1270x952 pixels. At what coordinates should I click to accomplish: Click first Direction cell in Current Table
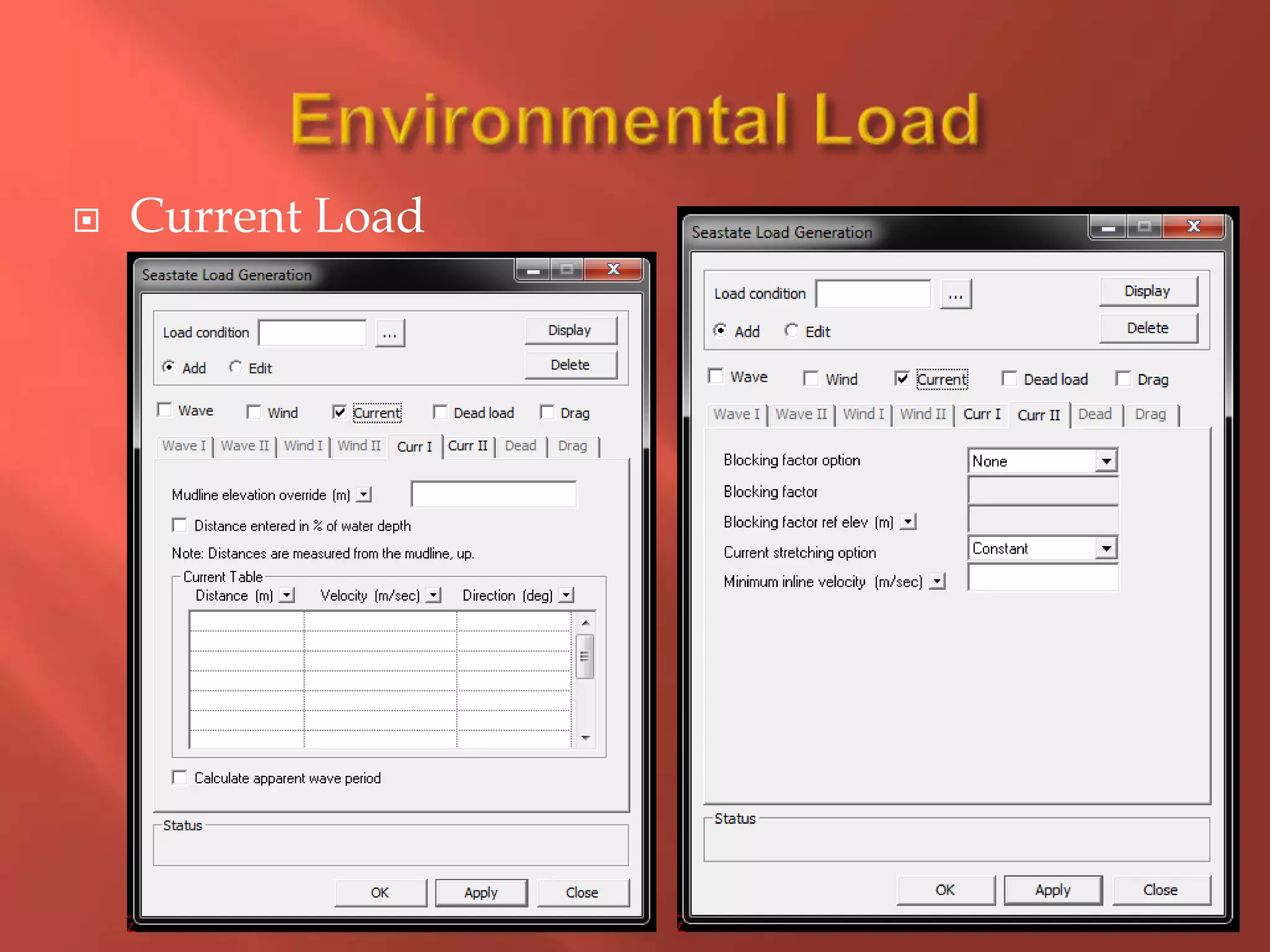[514, 622]
